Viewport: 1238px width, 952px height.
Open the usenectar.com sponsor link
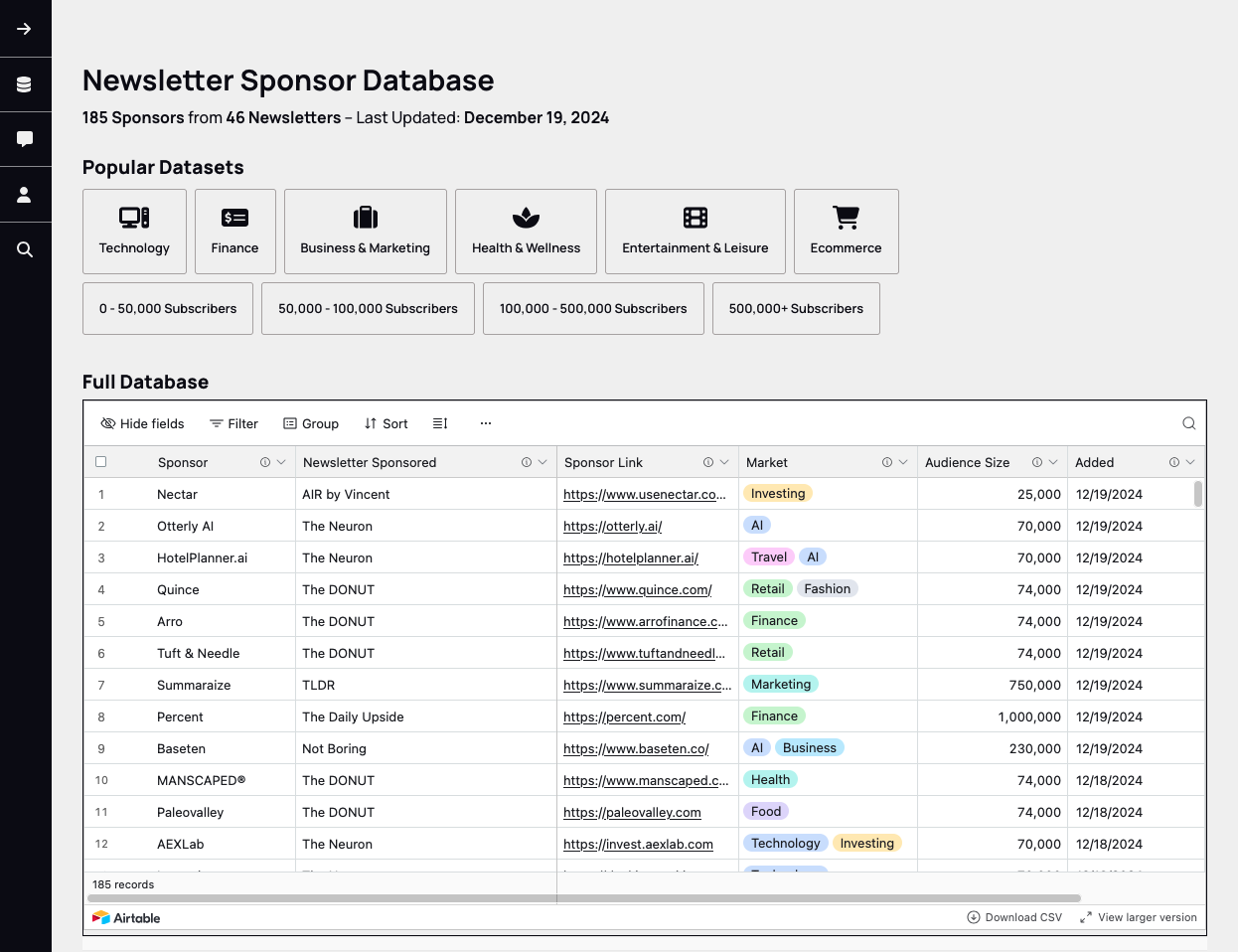645,494
